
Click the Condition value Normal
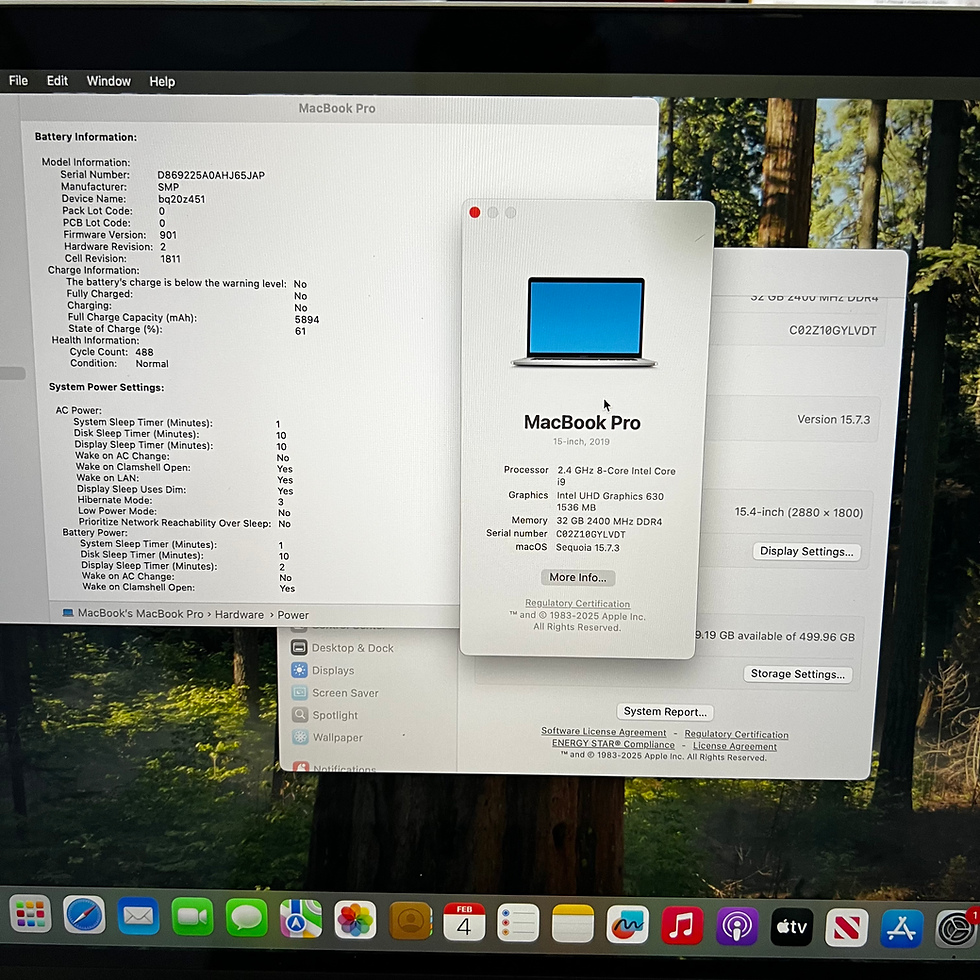tap(152, 364)
